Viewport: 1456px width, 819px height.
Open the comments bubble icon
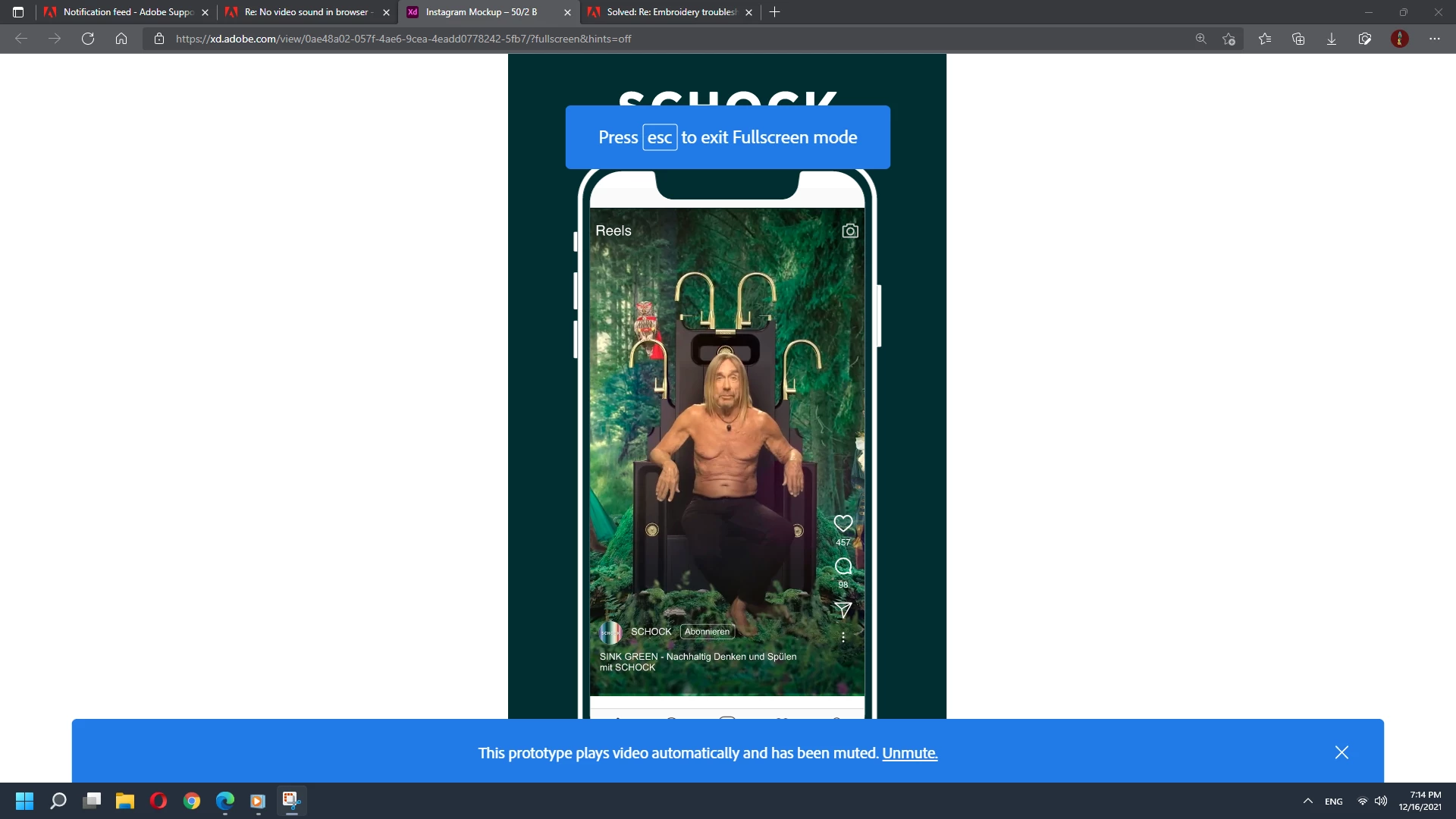click(x=843, y=566)
